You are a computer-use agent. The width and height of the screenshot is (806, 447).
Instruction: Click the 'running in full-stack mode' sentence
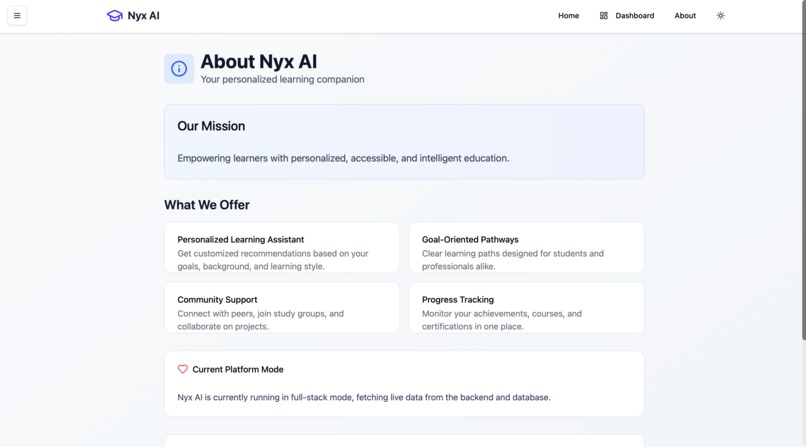coord(364,398)
